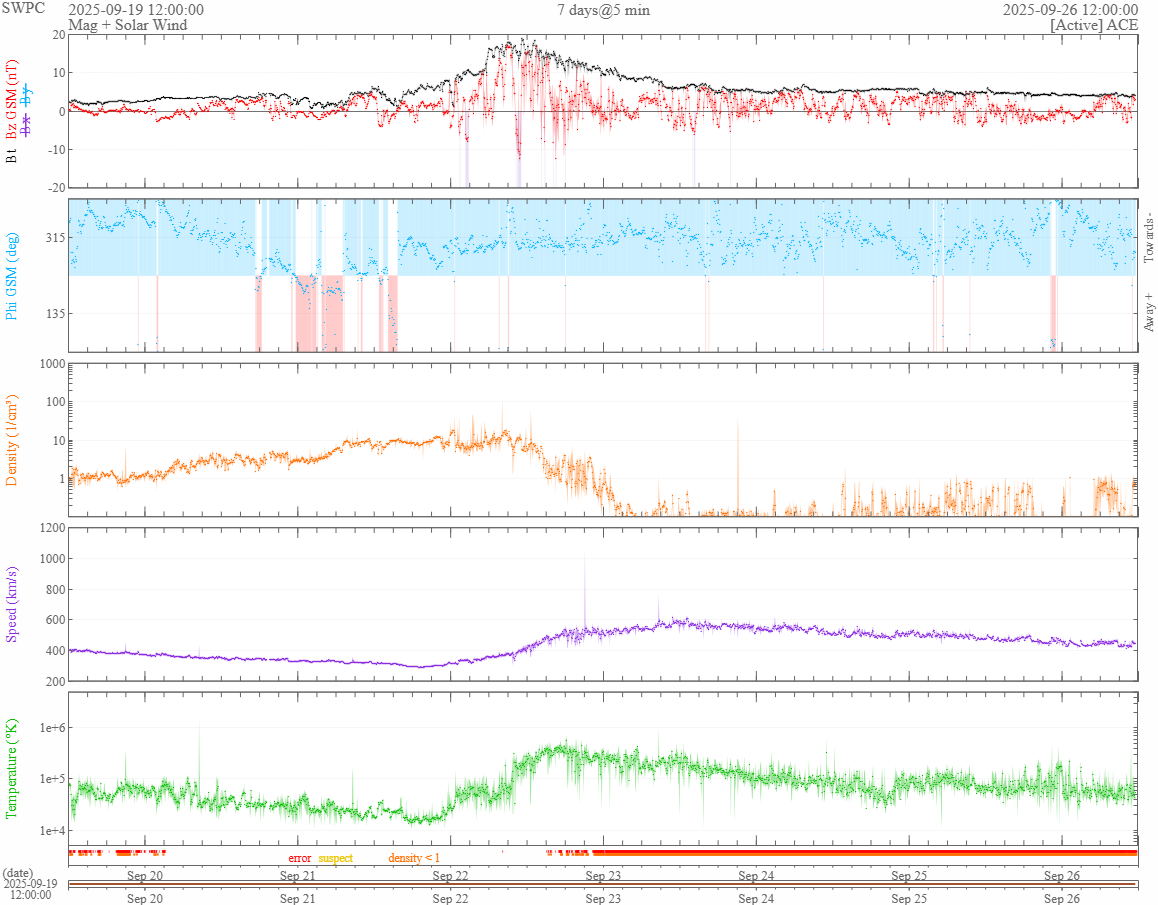Click the 1e+6 tick on the Temperature axis
The height and width of the screenshot is (905, 1158).
[52, 728]
